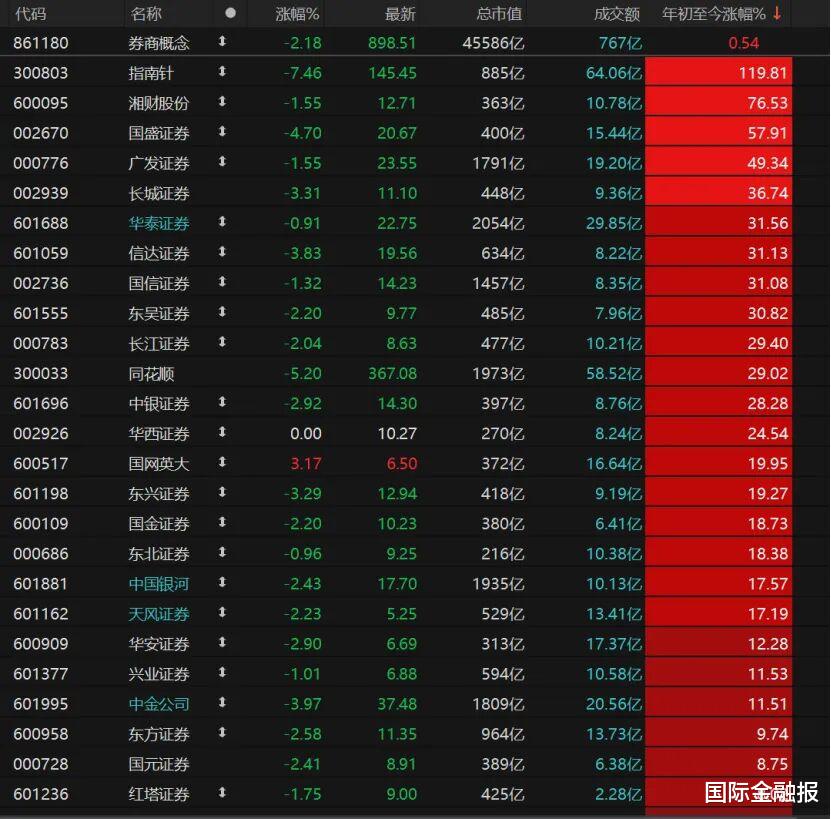Viewport: 831px width, 819px height.
Task: Click the 119.81 year-to-date gain cell
Action: [x=718, y=73]
